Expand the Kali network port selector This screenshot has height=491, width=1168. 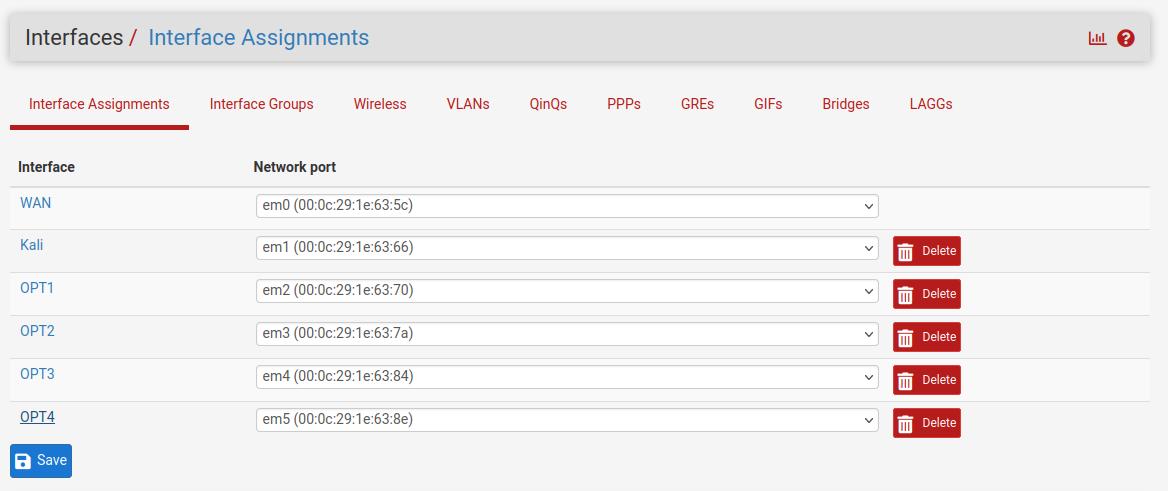[567, 248]
